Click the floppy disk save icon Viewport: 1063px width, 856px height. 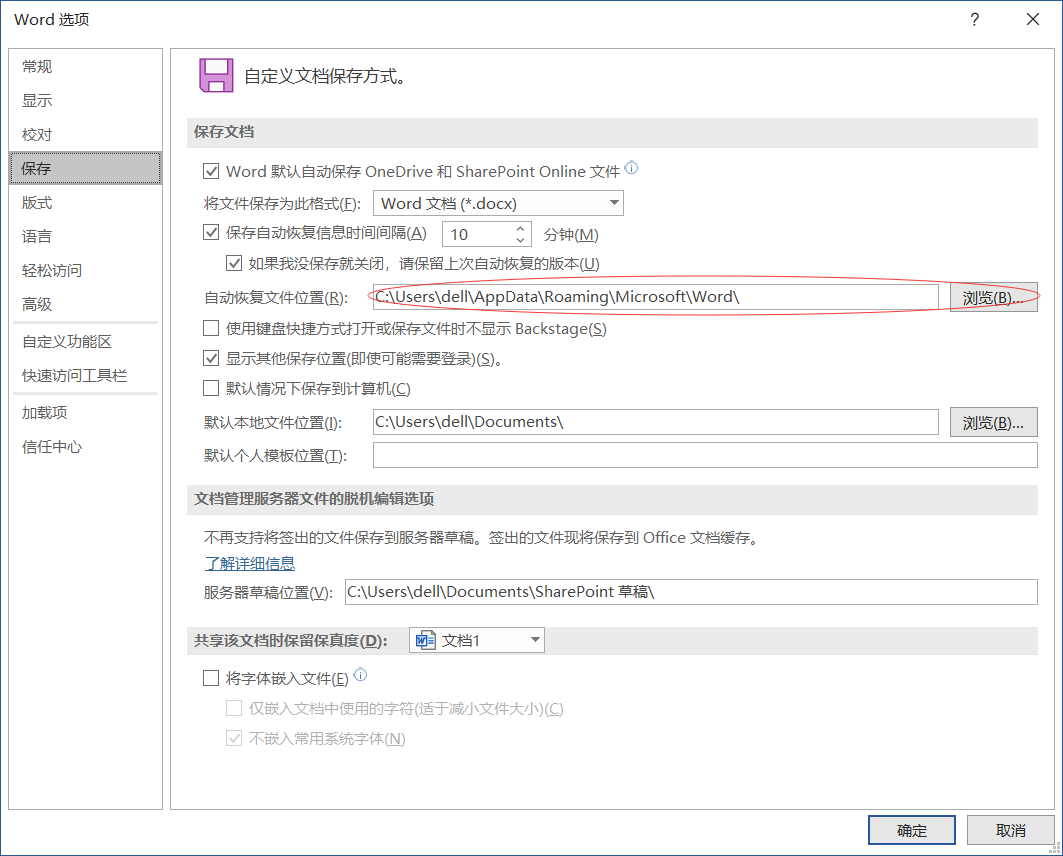[x=216, y=75]
